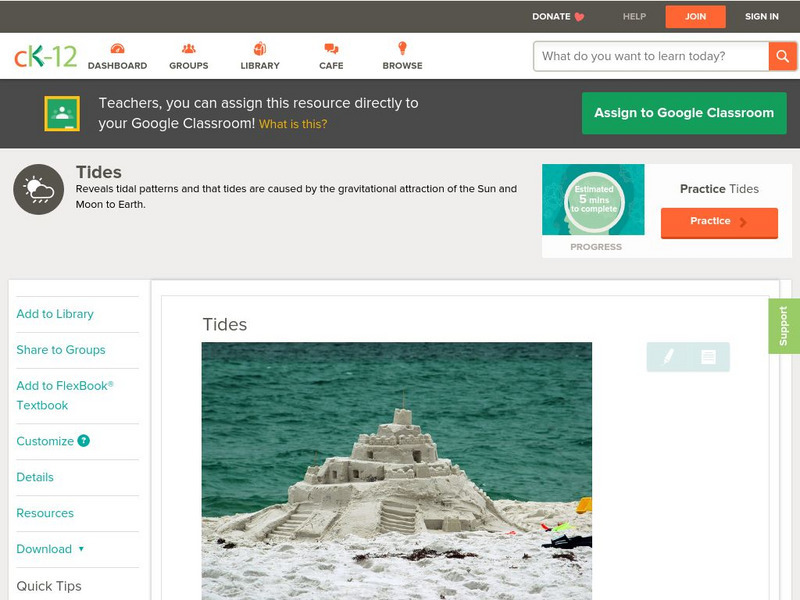Click the CK-12 logo
The image size is (800, 600).
click(x=45, y=56)
